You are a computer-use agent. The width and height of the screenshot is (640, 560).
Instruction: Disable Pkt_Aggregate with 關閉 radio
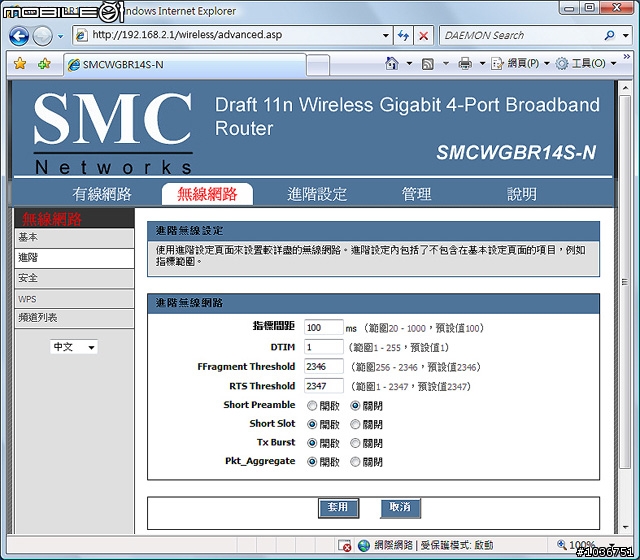tap(355, 462)
